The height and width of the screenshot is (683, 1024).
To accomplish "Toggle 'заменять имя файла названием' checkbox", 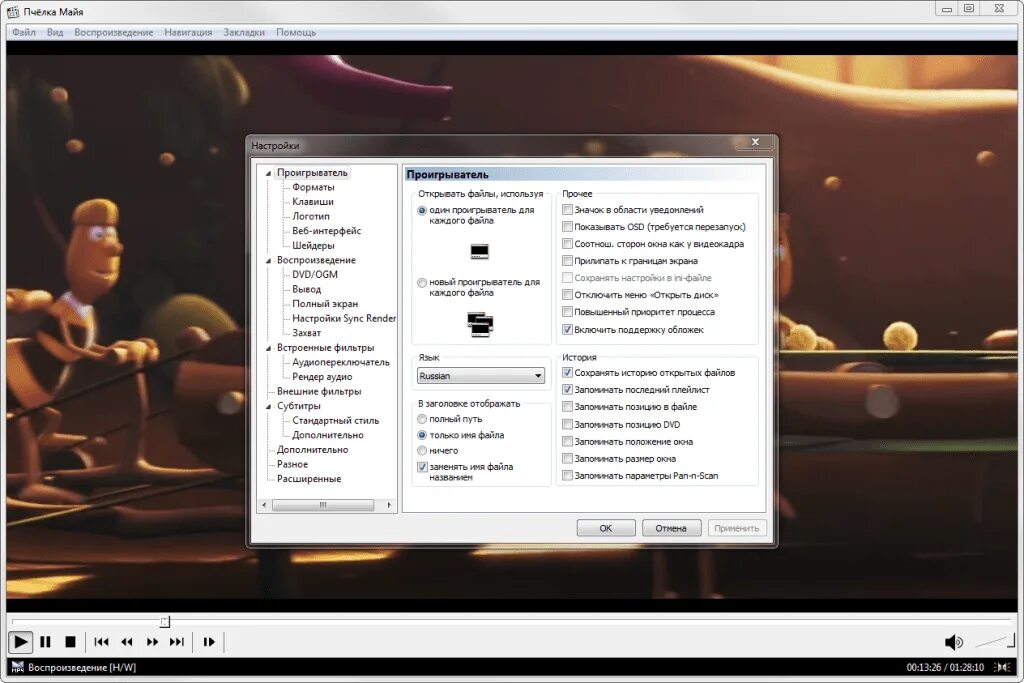I will (x=422, y=467).
